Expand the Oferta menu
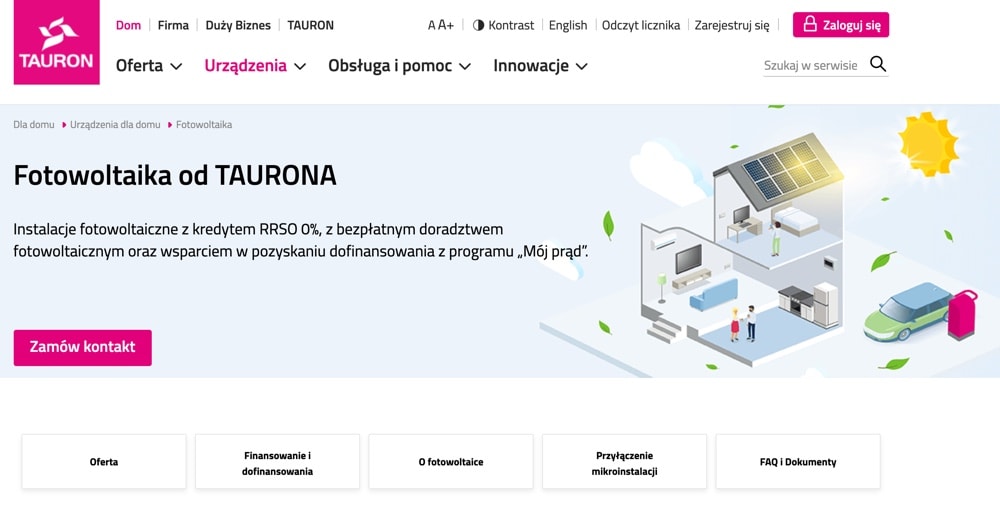 tap(149, 66)
